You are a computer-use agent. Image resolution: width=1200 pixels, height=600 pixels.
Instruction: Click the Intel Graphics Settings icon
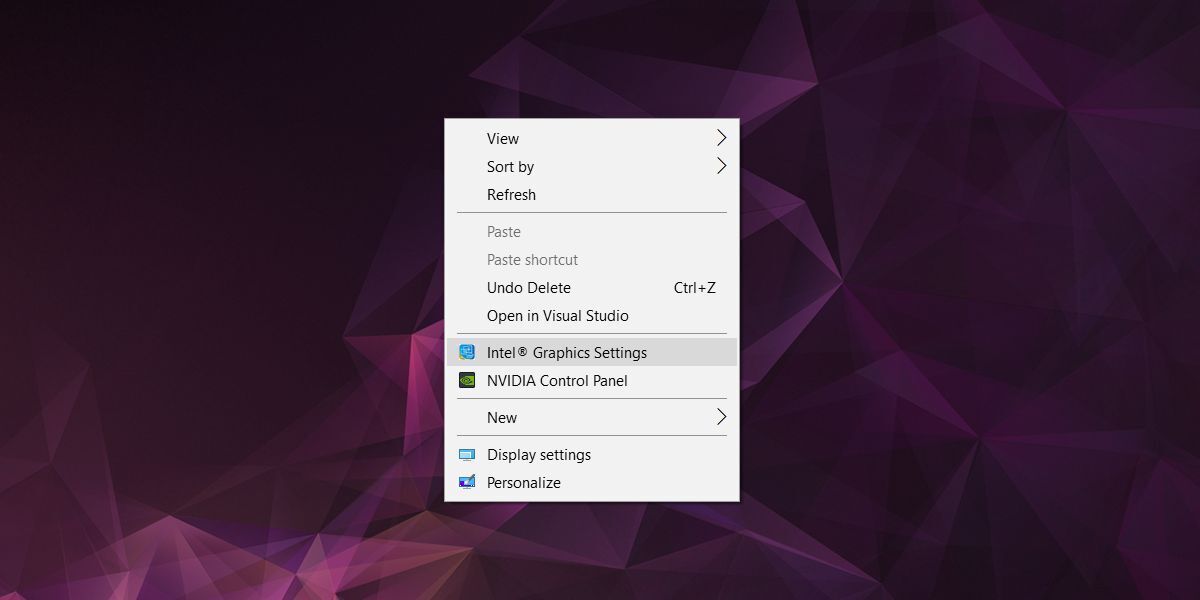tap(469, 352)
